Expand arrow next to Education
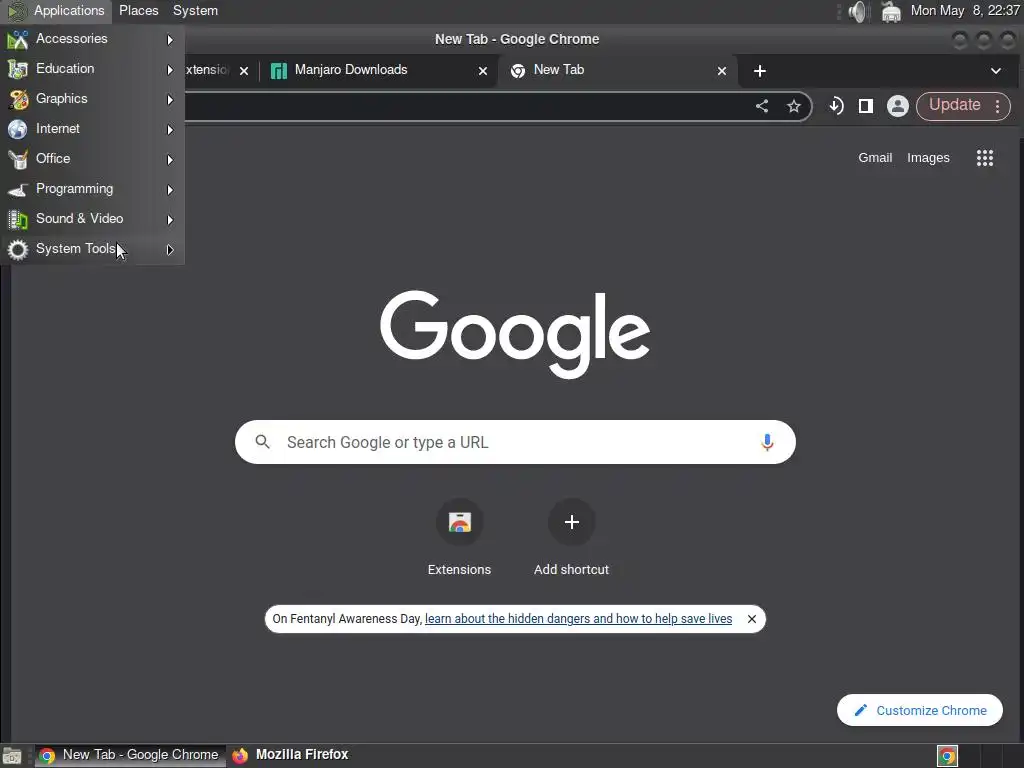Screen dimensions: 1024x768 (x=170, y=70)
